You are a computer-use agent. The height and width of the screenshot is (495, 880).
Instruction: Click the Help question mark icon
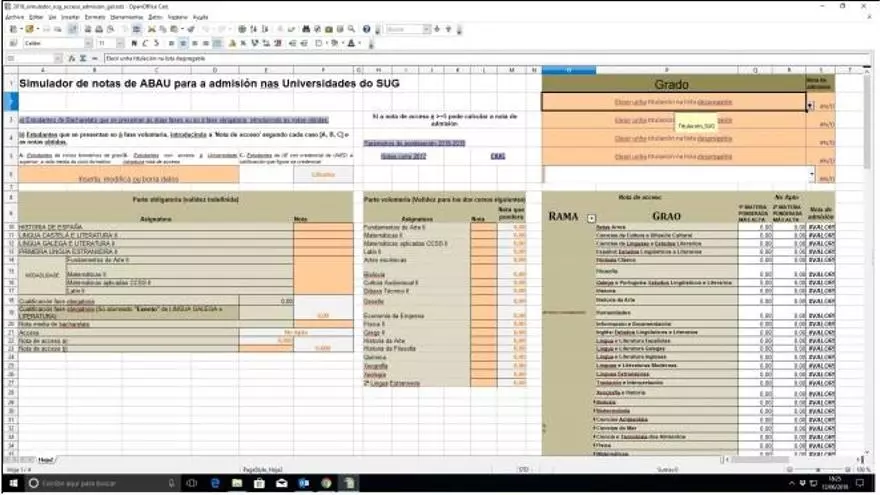point(367,30)
